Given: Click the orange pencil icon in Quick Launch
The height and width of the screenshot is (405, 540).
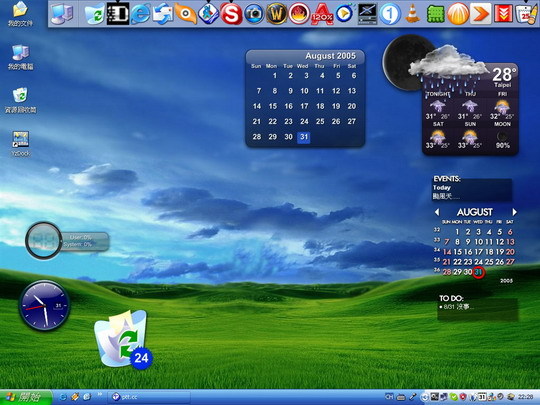Looking at the screenshot, I should [75, 397].
